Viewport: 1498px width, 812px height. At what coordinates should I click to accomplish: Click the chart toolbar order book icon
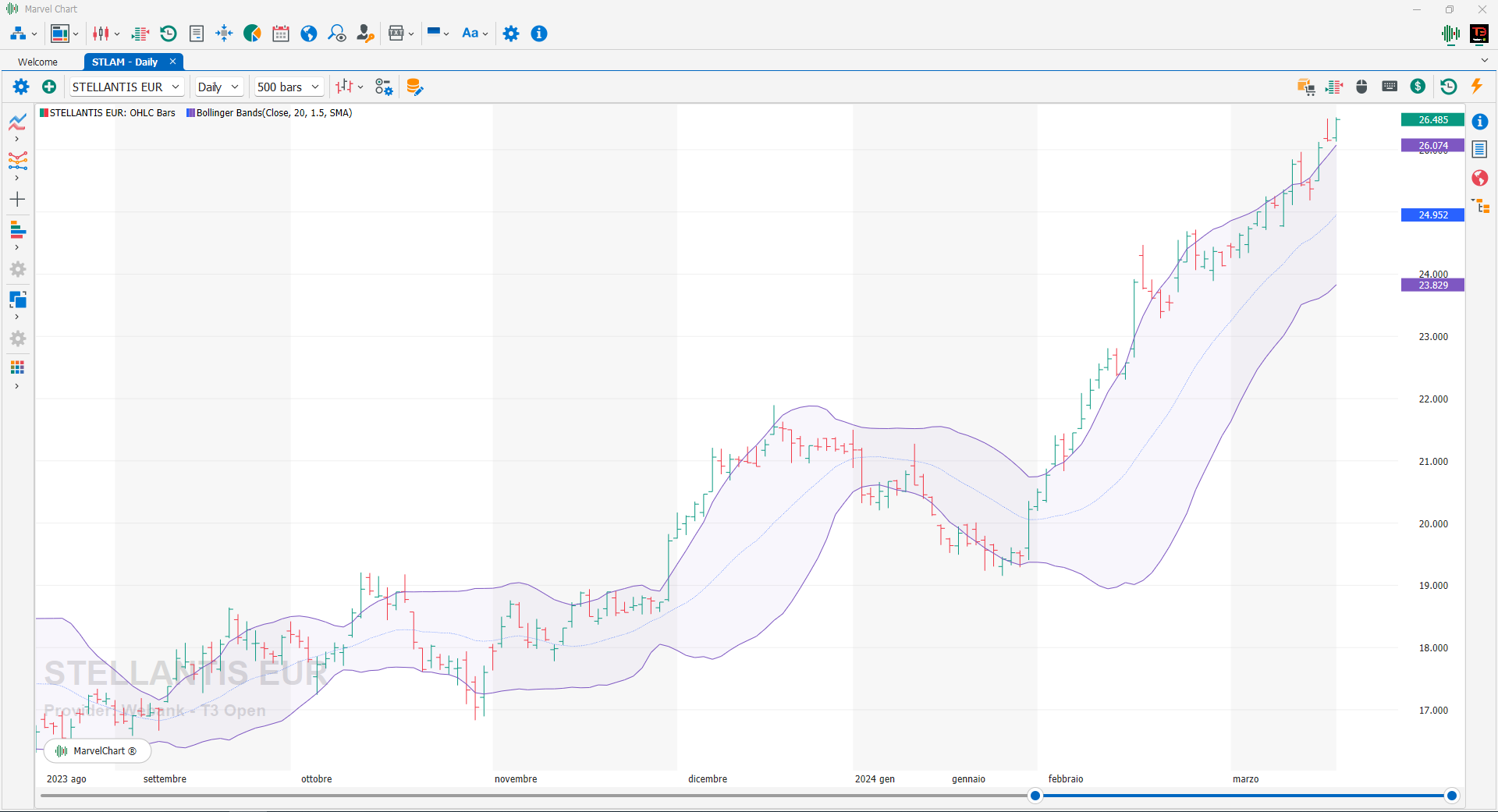tap(1334, 87)
